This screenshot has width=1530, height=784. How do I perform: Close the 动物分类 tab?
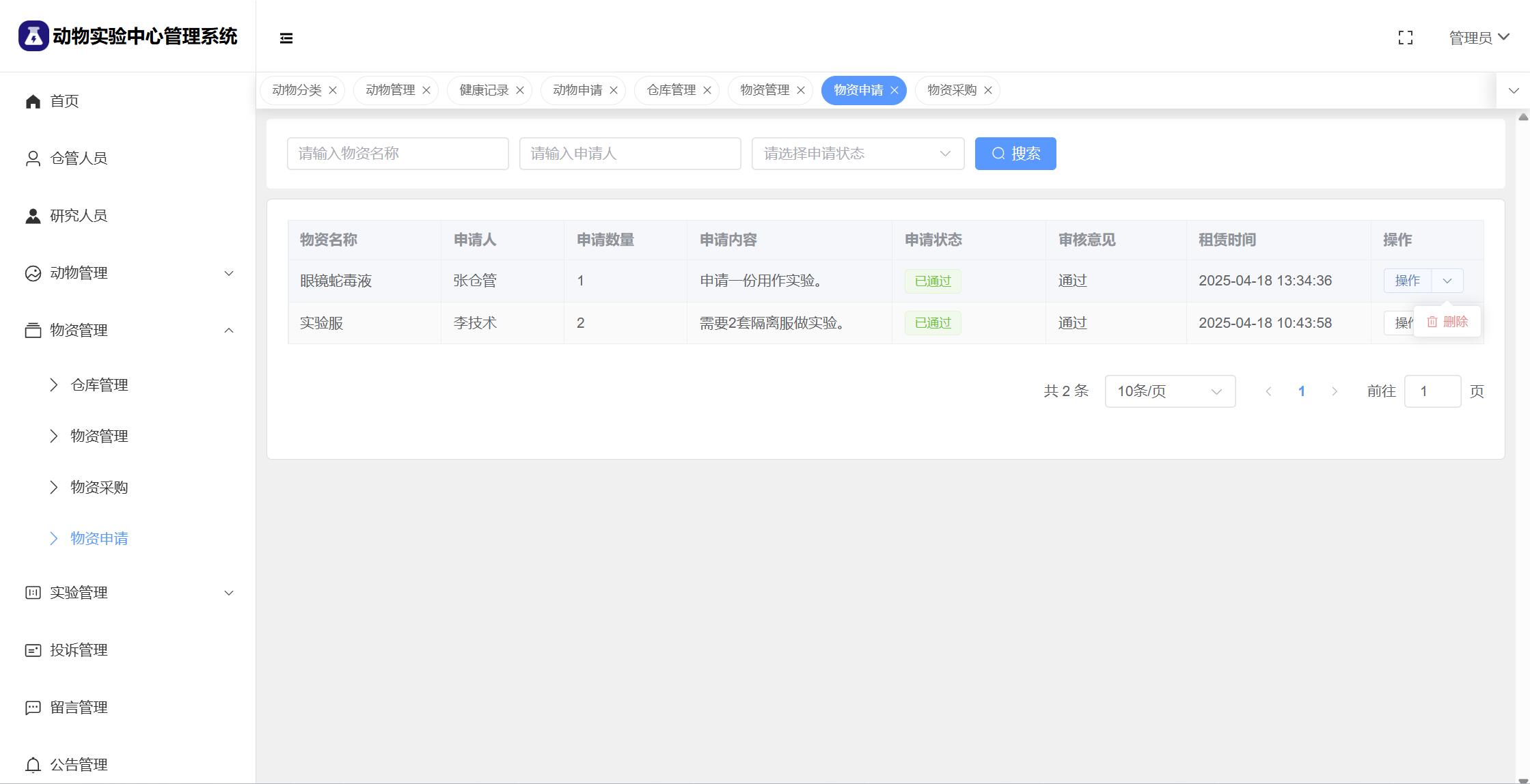tap(333, 90)
